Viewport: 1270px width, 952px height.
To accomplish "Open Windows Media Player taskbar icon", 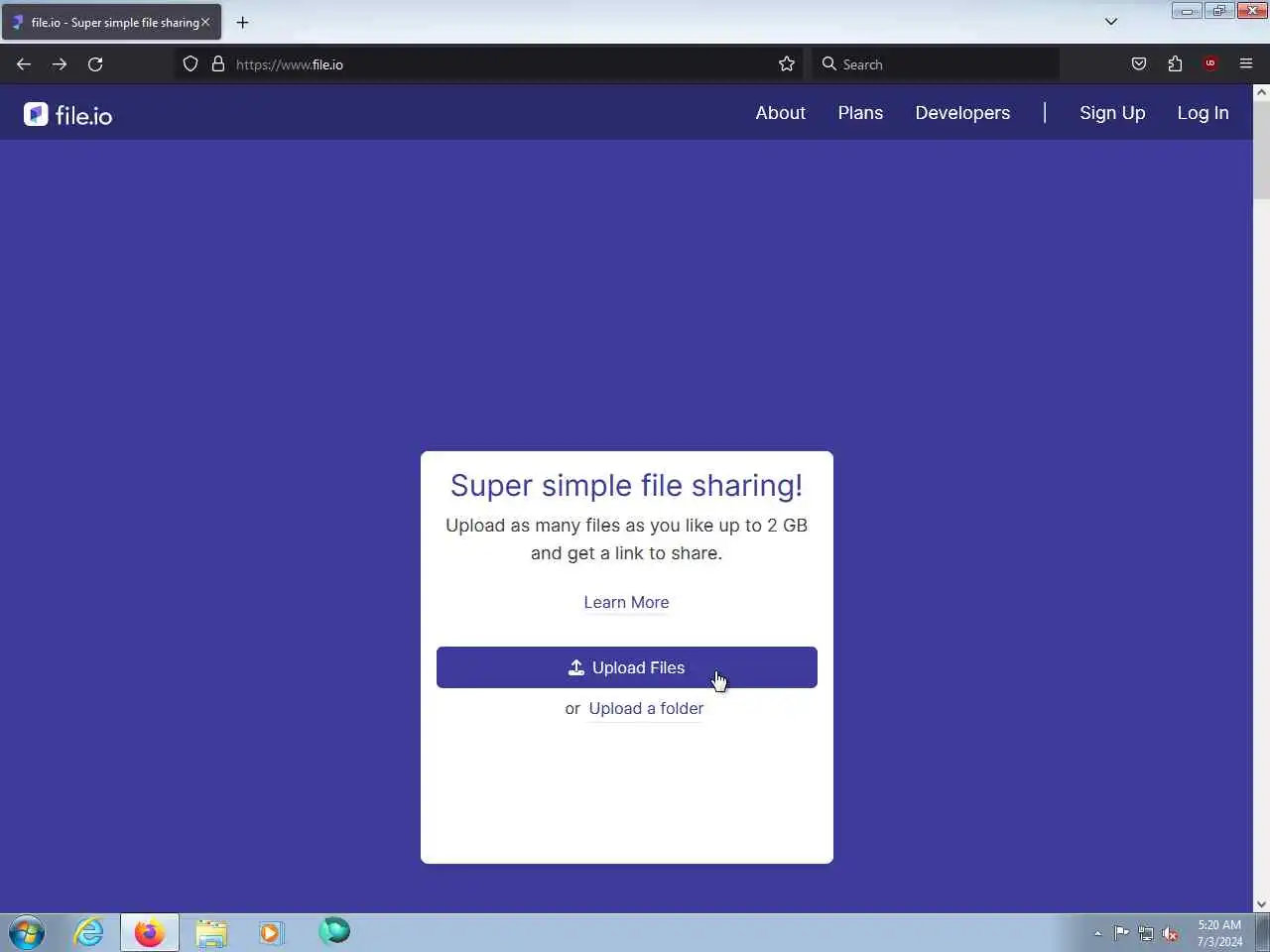I will pyautogui.click(x=271, y=932).
